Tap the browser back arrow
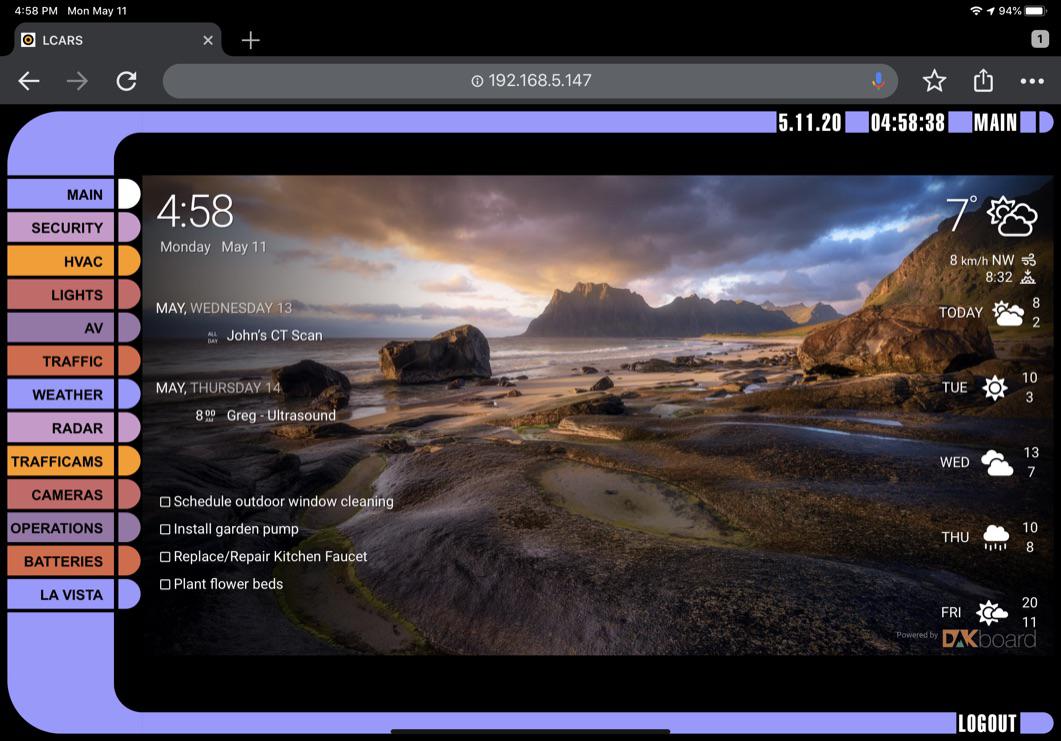The image size is (1061, 741). pos(29,81)
